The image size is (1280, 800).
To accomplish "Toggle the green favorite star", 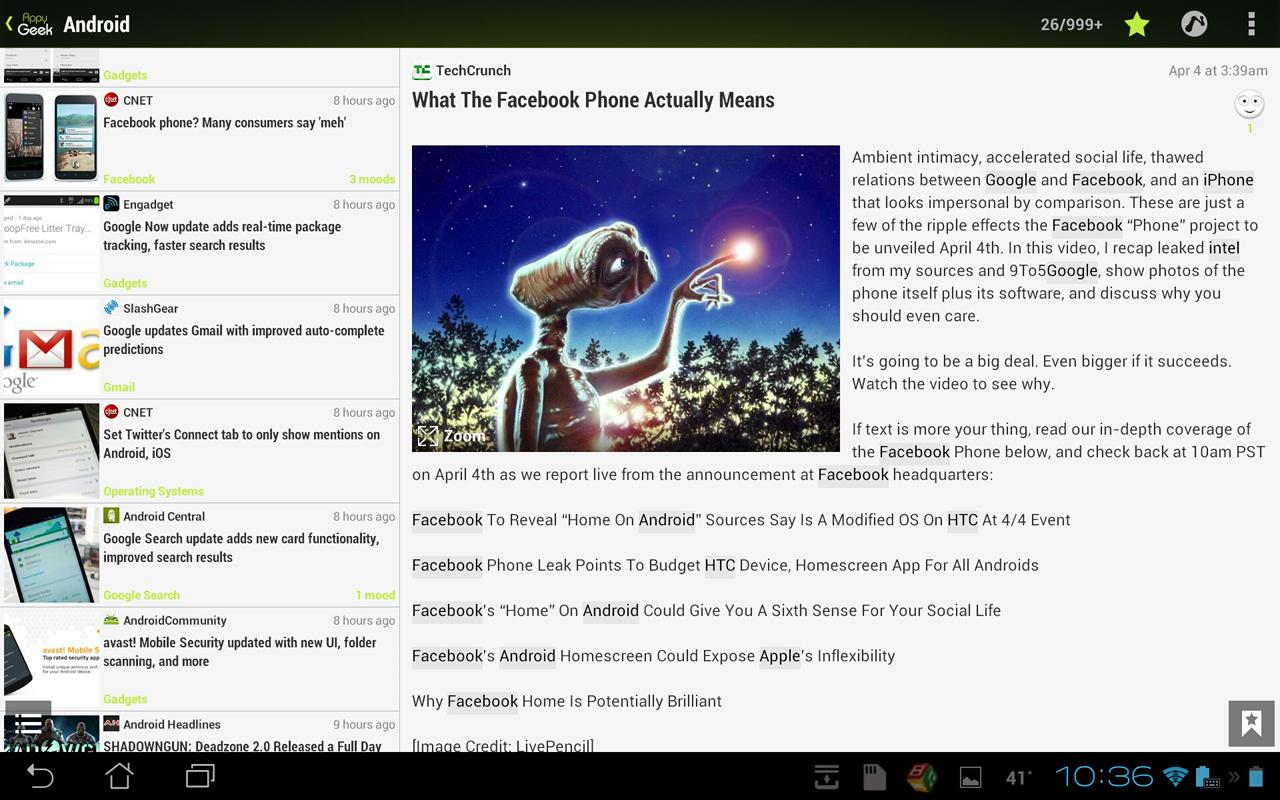I will point(1137,24).
